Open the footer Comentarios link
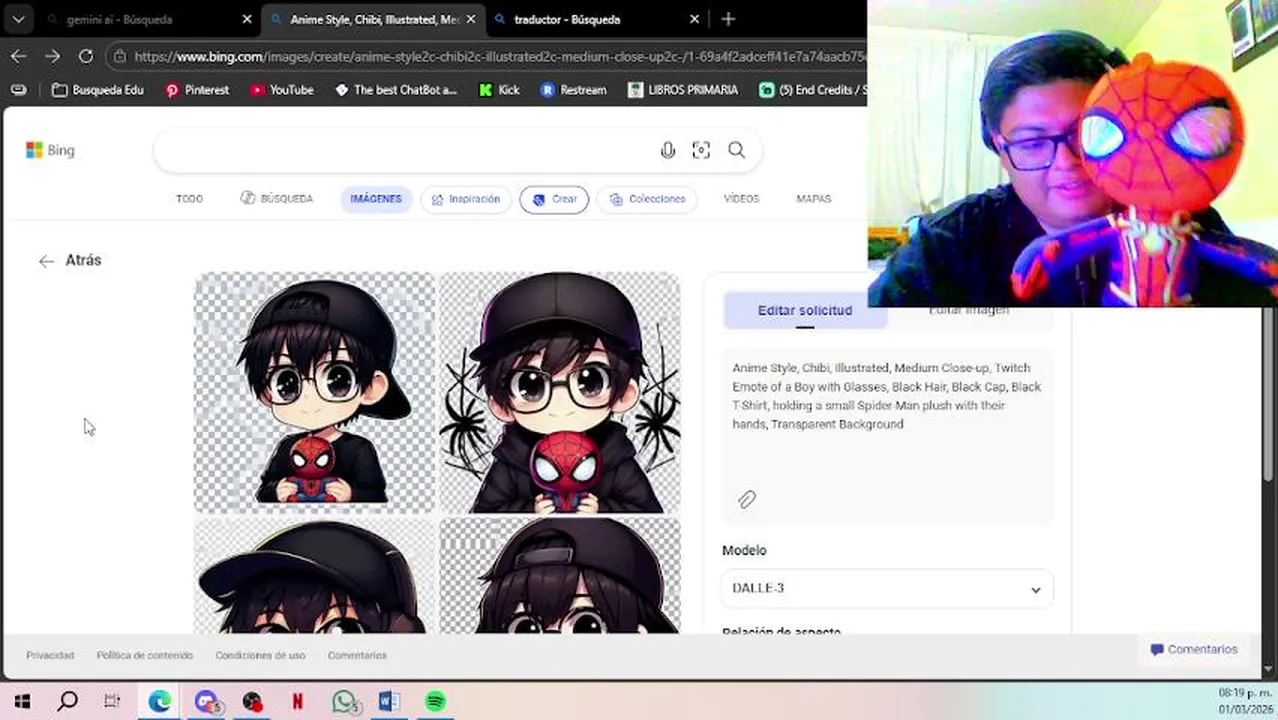 [x=357, y=655]
